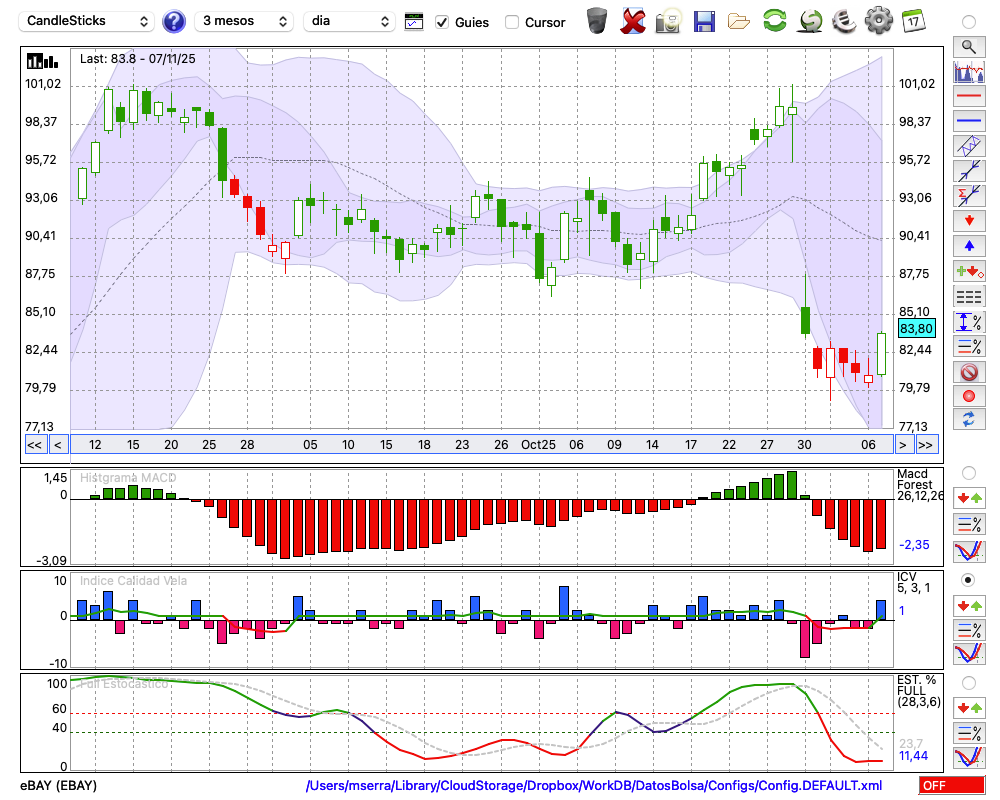
Task: Click the silver euro currency icon
Action: click(x=844, y=21)
